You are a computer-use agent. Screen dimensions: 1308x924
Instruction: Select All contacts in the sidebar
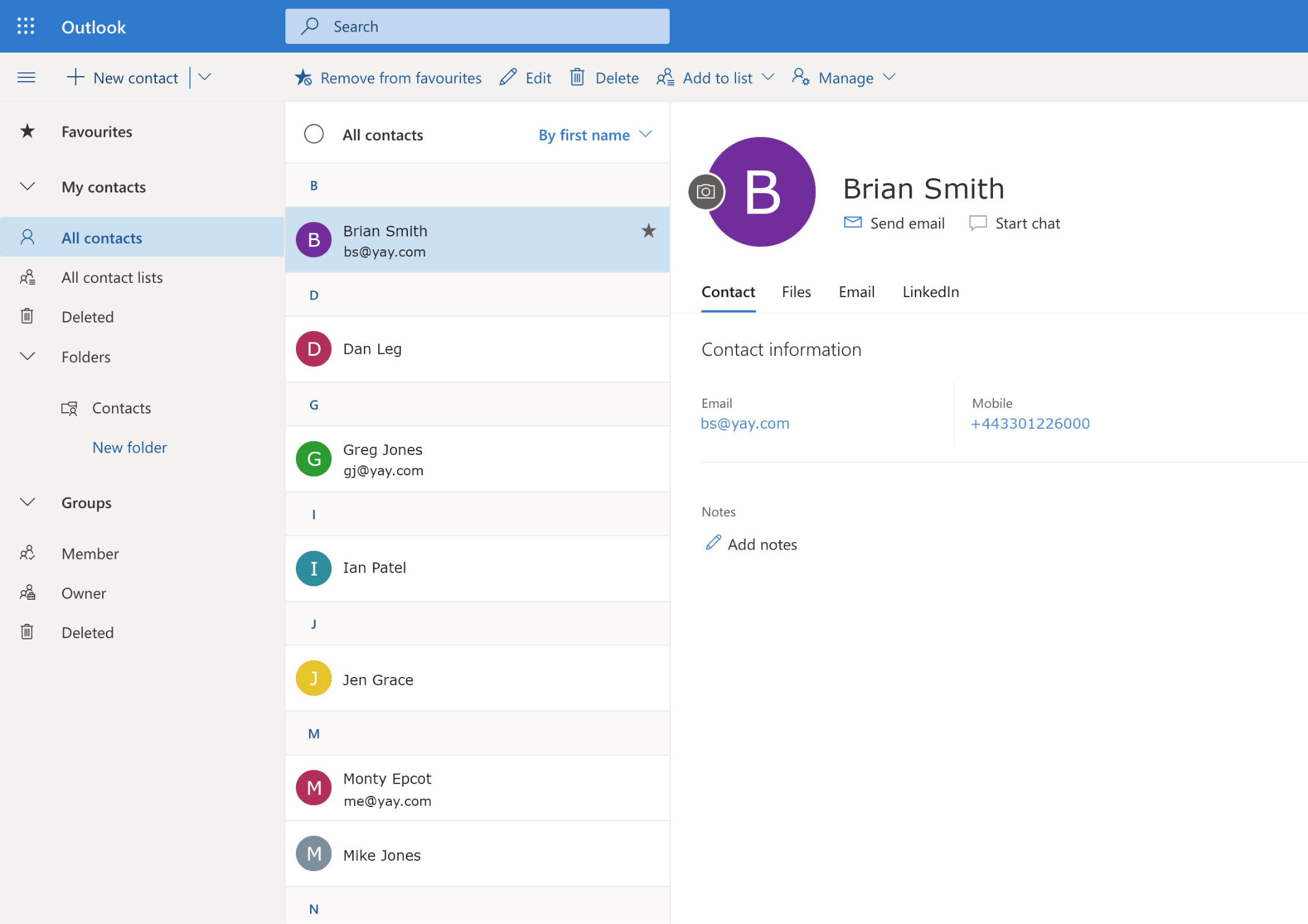[142, 238]
